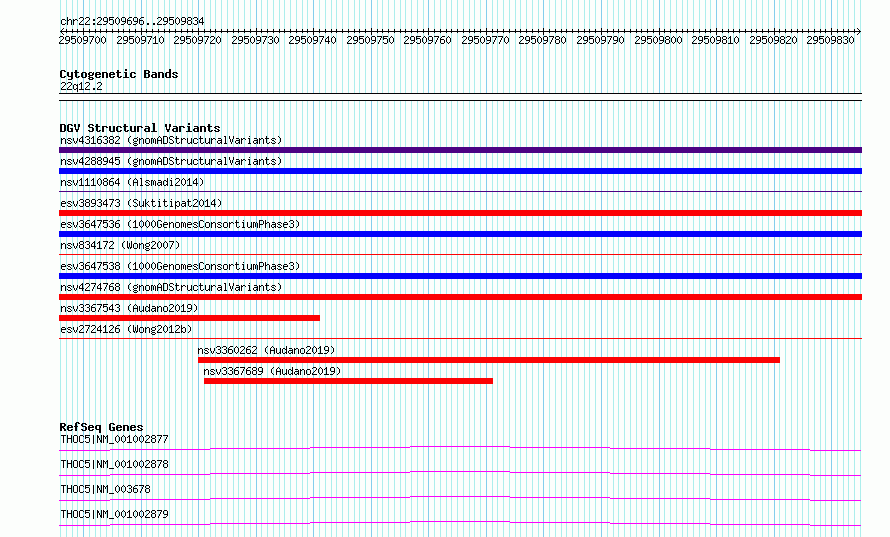This screenshot has height=537, width=890.
Task: Open variant esv3893473 (Suktitipat2014) label
Action: [141, 203]
